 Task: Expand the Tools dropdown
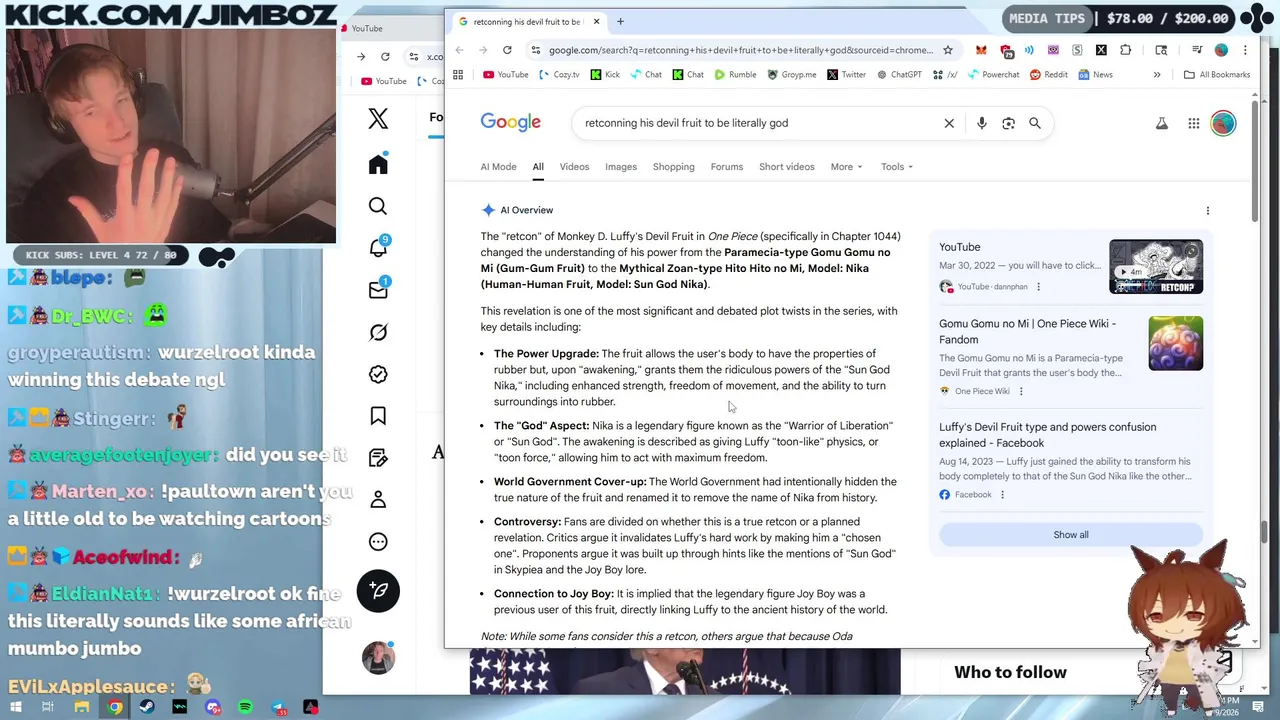coord(897,167)
